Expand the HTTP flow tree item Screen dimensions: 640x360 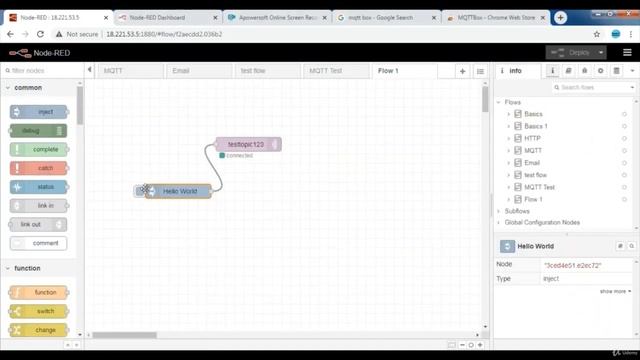click(x=509, y=138)
